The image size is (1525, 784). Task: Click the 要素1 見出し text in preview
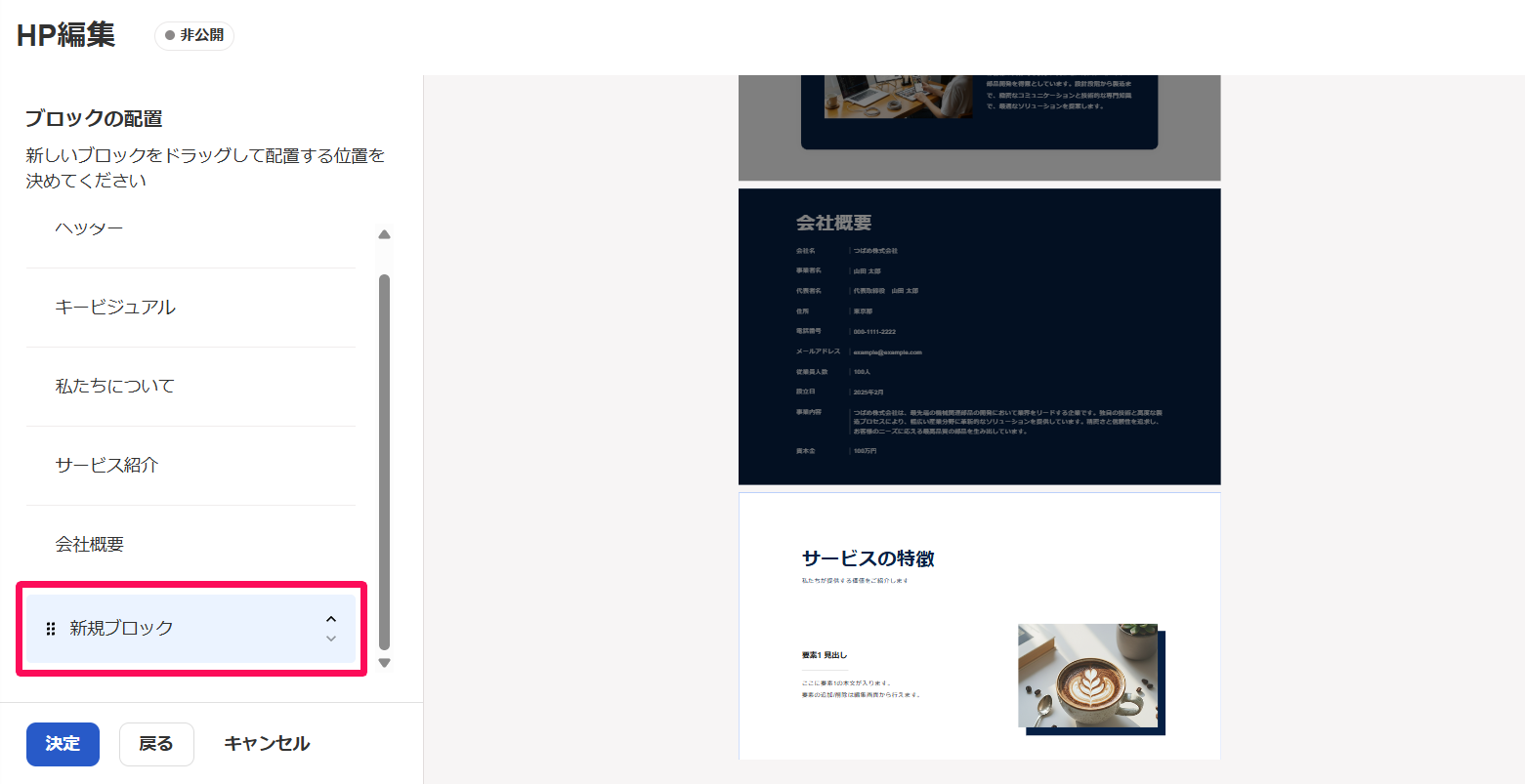pyautogui.click(x=825, y=655)
